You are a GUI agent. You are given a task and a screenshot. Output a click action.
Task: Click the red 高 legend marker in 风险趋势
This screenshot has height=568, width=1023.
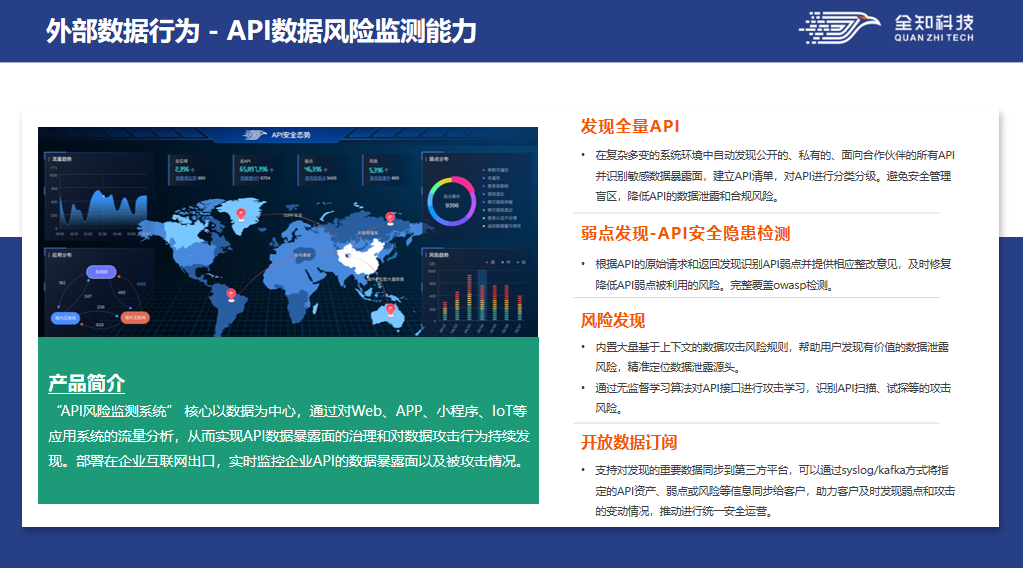pyautogui.click(x=487, y=262)
